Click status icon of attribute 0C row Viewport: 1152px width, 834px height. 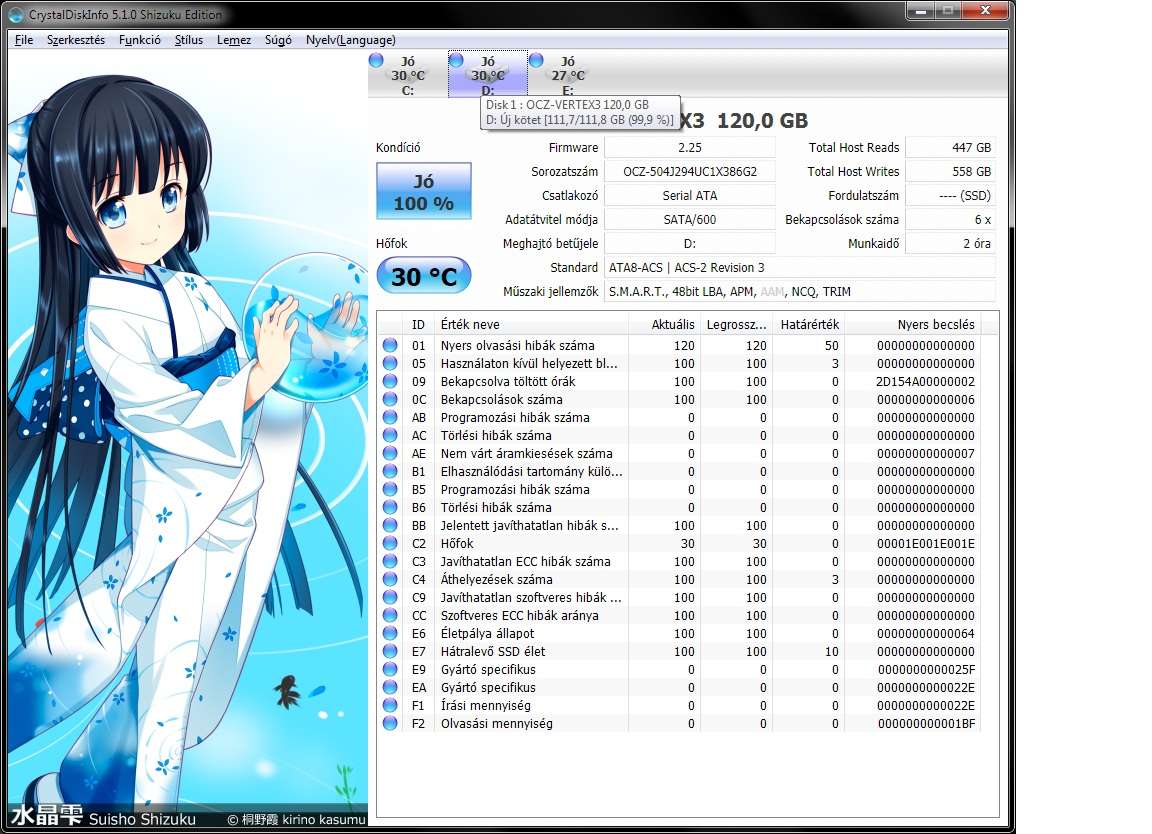[390, 399]
